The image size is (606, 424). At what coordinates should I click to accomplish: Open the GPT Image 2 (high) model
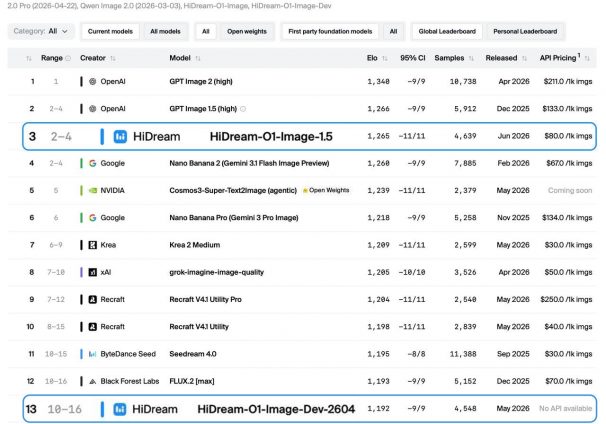[201, 82]
